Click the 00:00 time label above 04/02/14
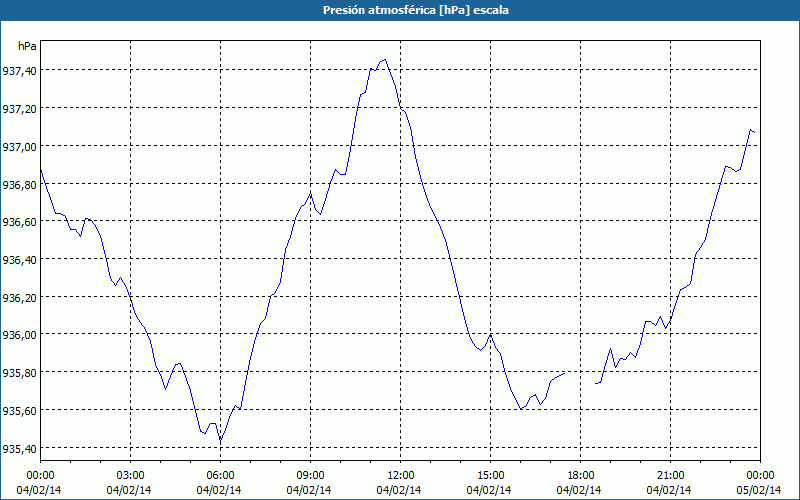Viewport: 800px width, 500px height. [x=40, y=476]
